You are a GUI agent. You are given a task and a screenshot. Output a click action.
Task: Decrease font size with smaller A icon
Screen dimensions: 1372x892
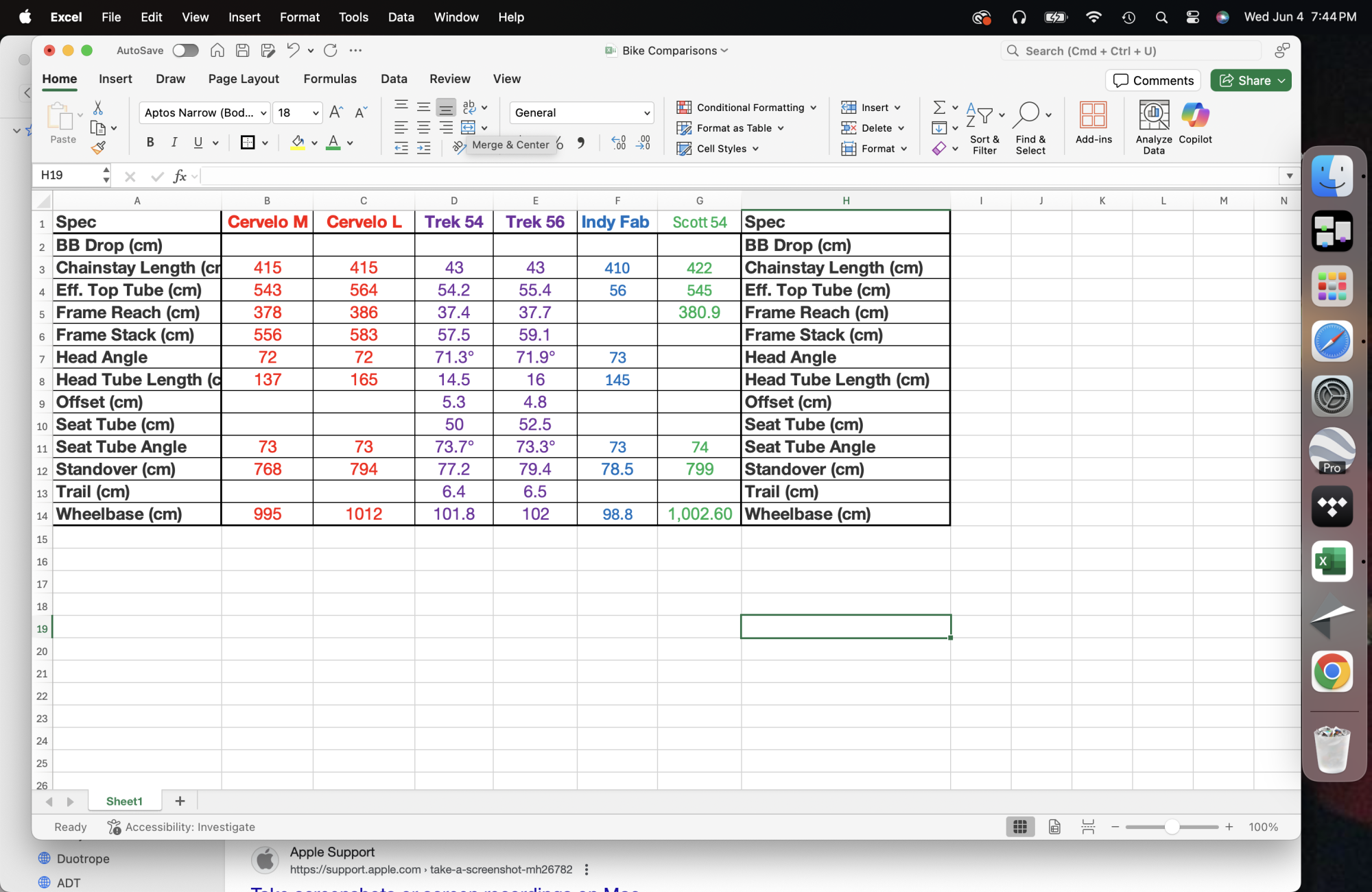tap(361, 112)
